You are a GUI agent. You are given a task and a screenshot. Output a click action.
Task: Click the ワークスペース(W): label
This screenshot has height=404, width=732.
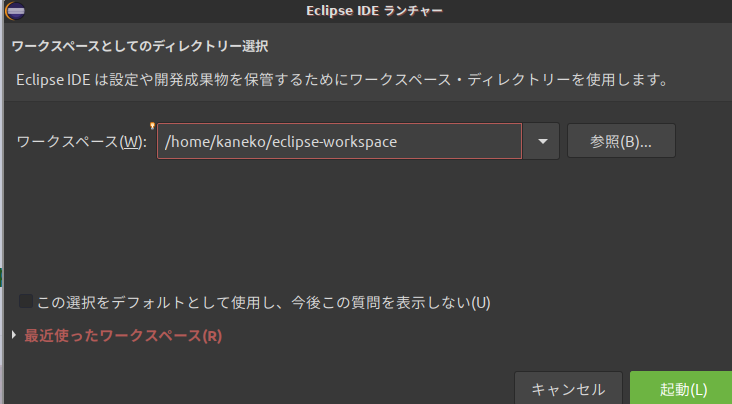(x=81, y=142)
